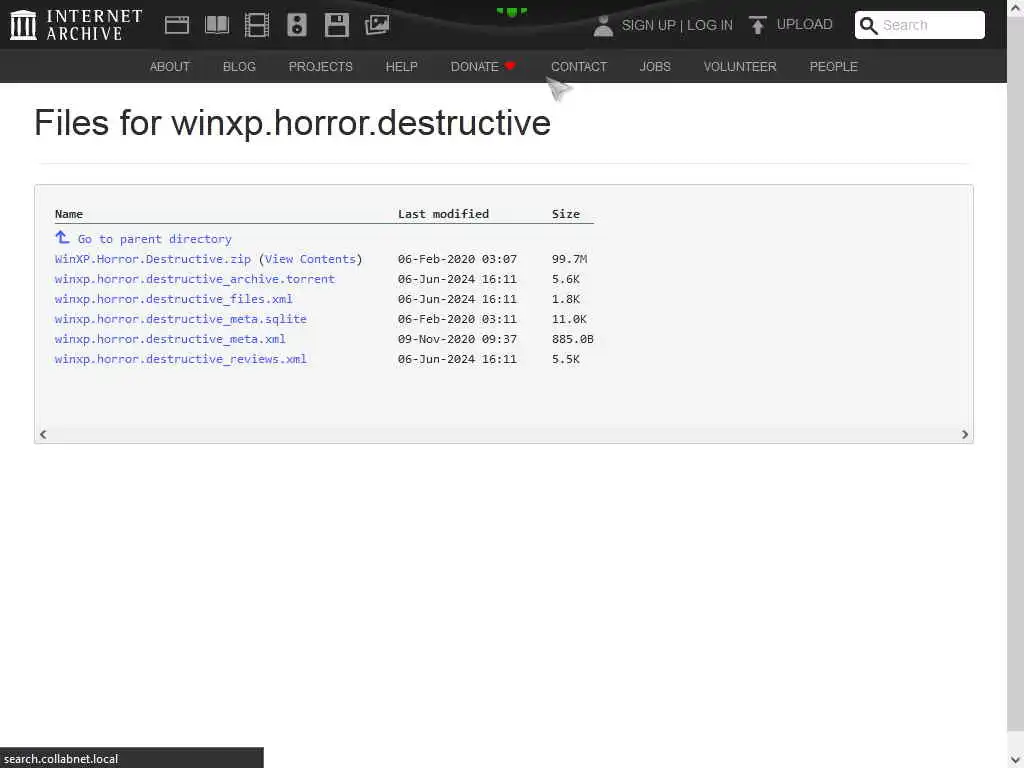Click the Size column header
Viewport: 1024px width, 768px height.
[566, 214]
